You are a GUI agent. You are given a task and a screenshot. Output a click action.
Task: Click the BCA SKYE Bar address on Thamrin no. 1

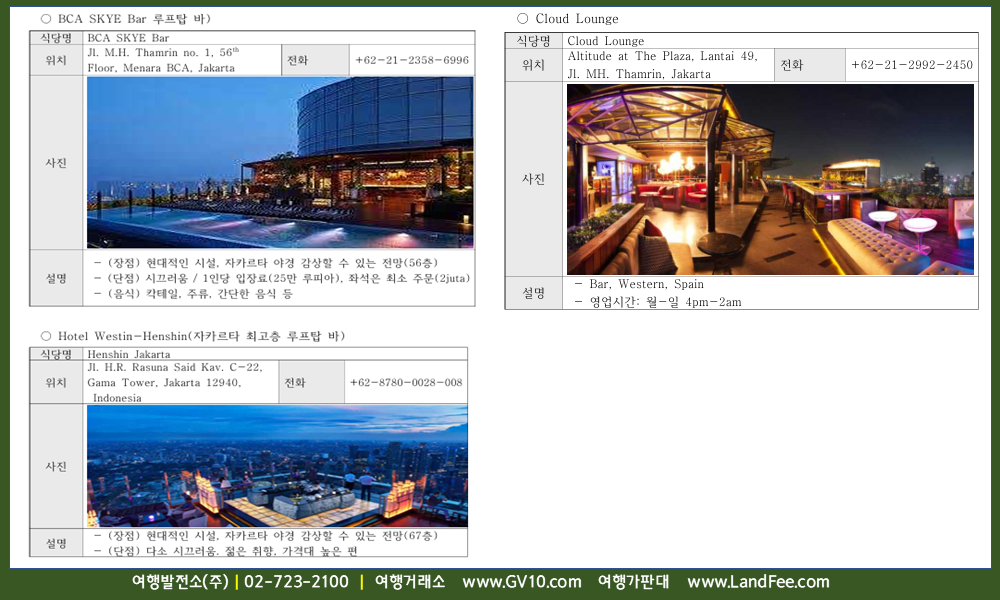(163, 60)
